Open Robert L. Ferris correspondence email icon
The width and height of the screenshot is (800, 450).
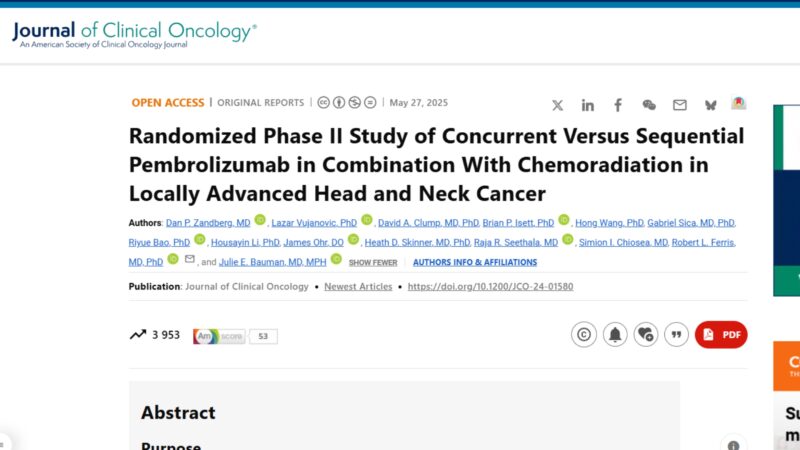click(190, 259)
